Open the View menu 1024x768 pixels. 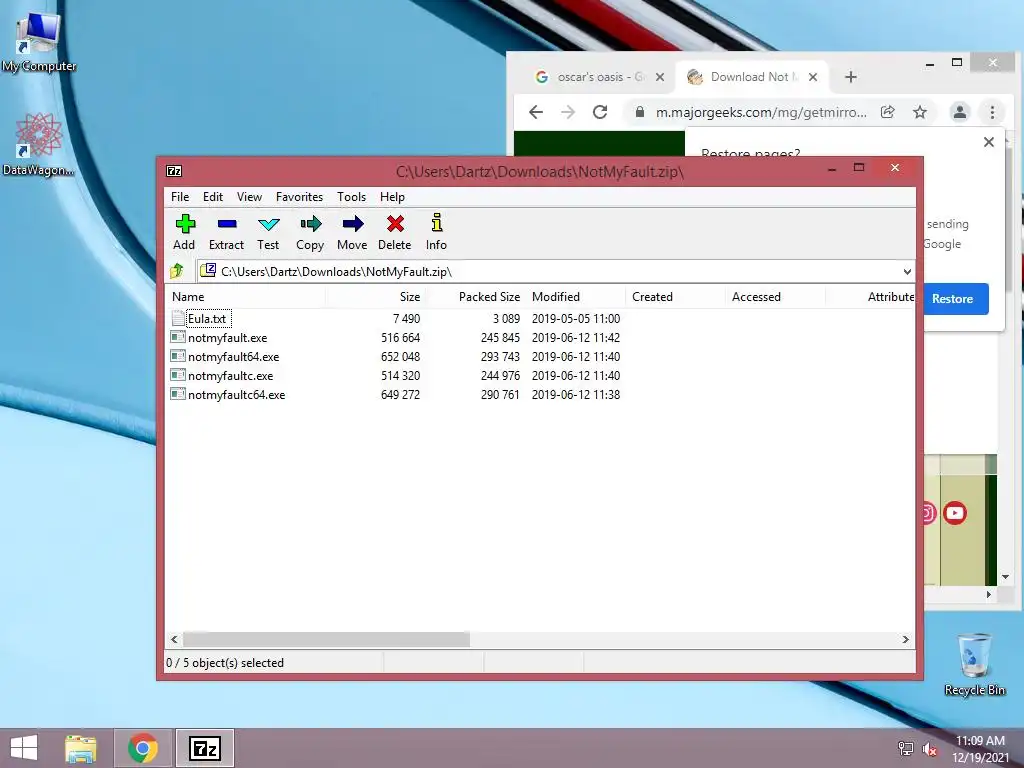click(249, 197)
